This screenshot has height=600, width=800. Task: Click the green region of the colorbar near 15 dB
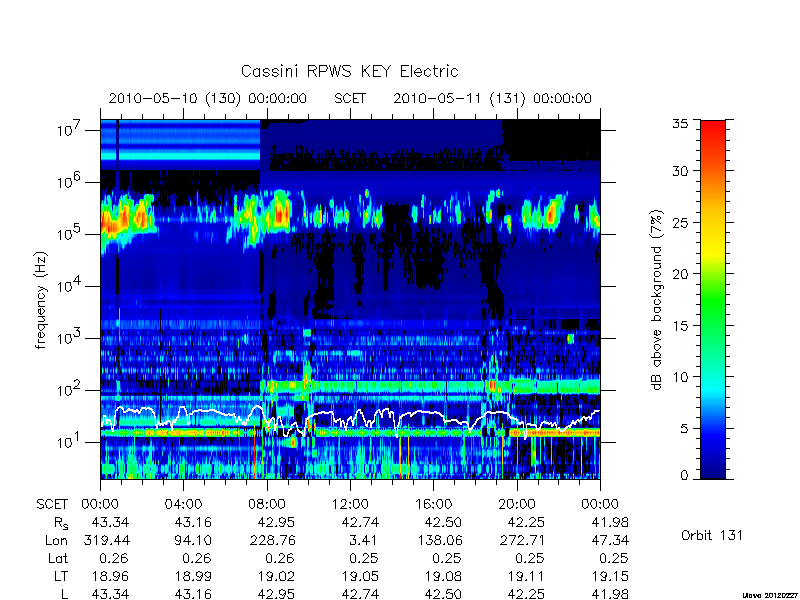pos(713,325)
